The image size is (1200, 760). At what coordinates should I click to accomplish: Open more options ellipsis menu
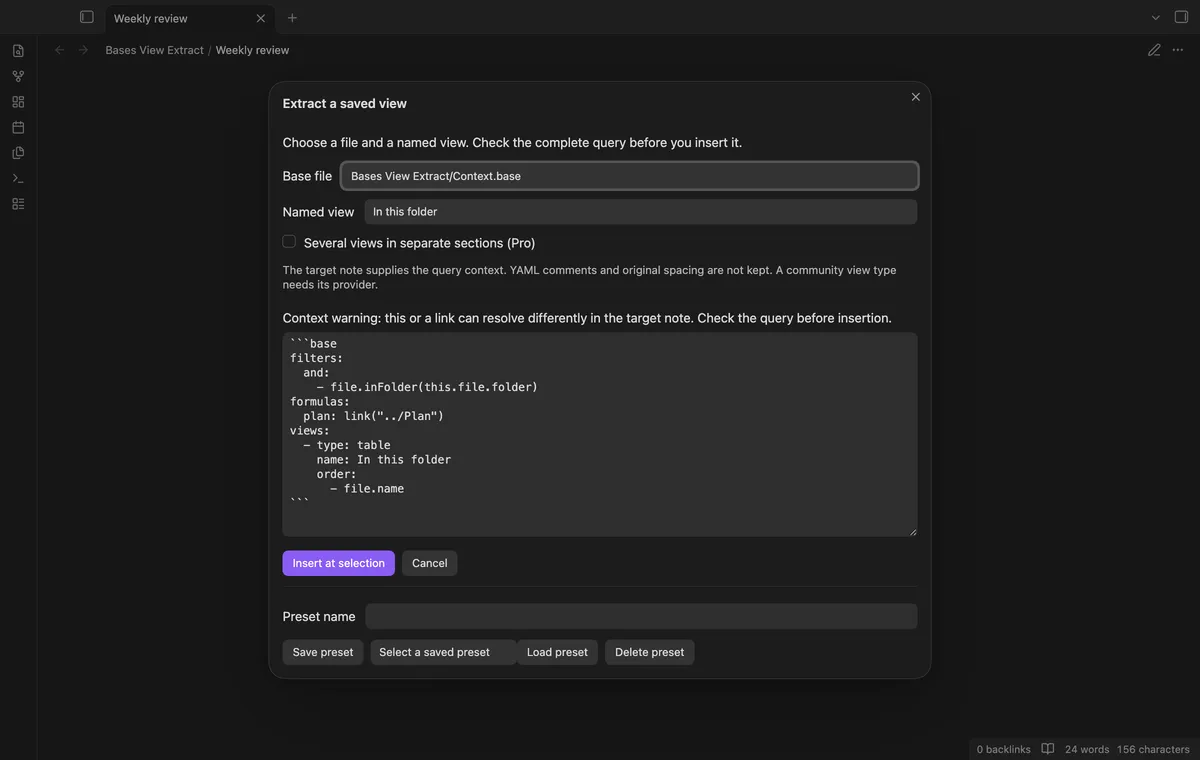tap(1178, 50)
